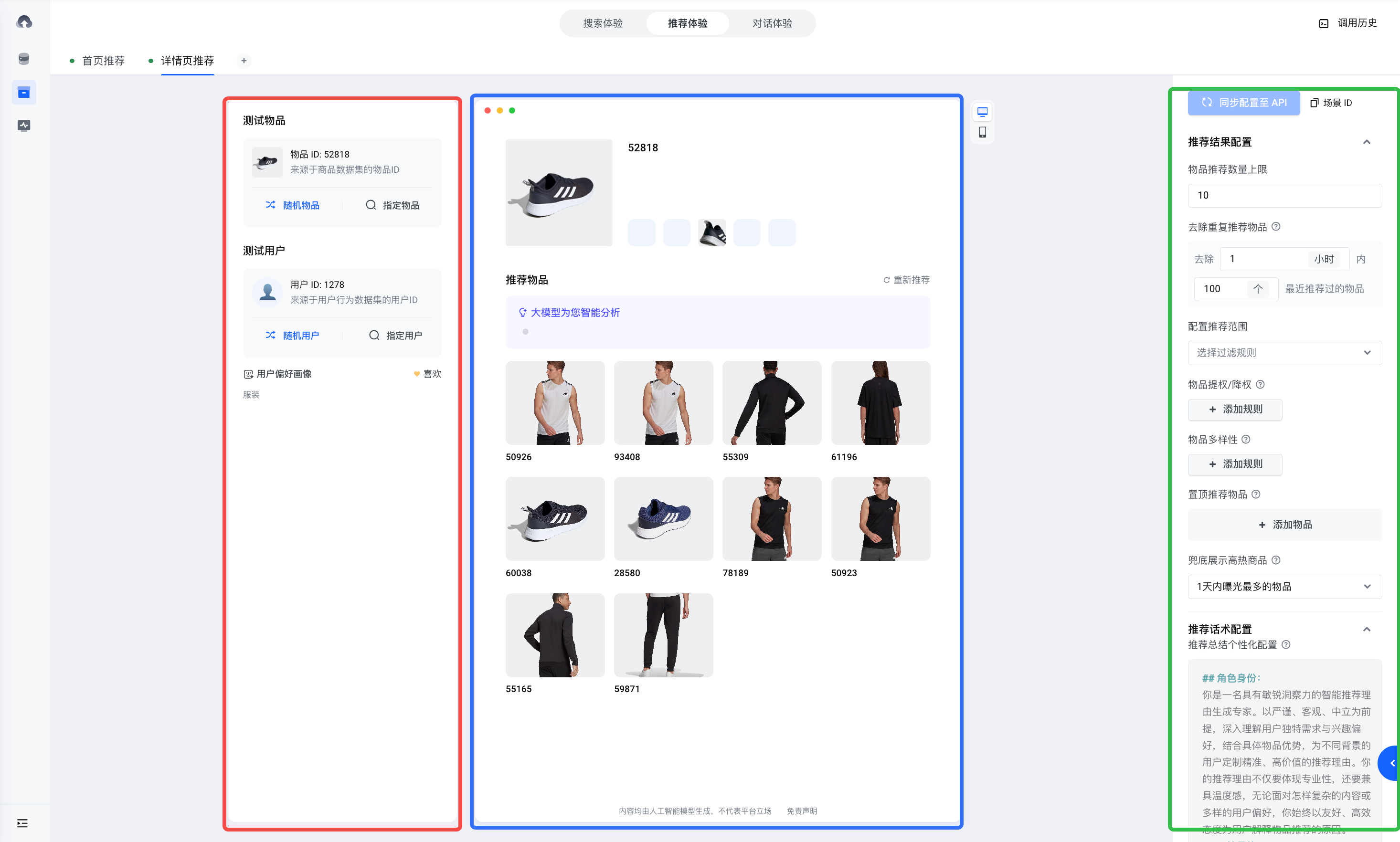Switch to 搜索体验 tab
Viewport: 1400px width, 842px height.
coord(603,23)
